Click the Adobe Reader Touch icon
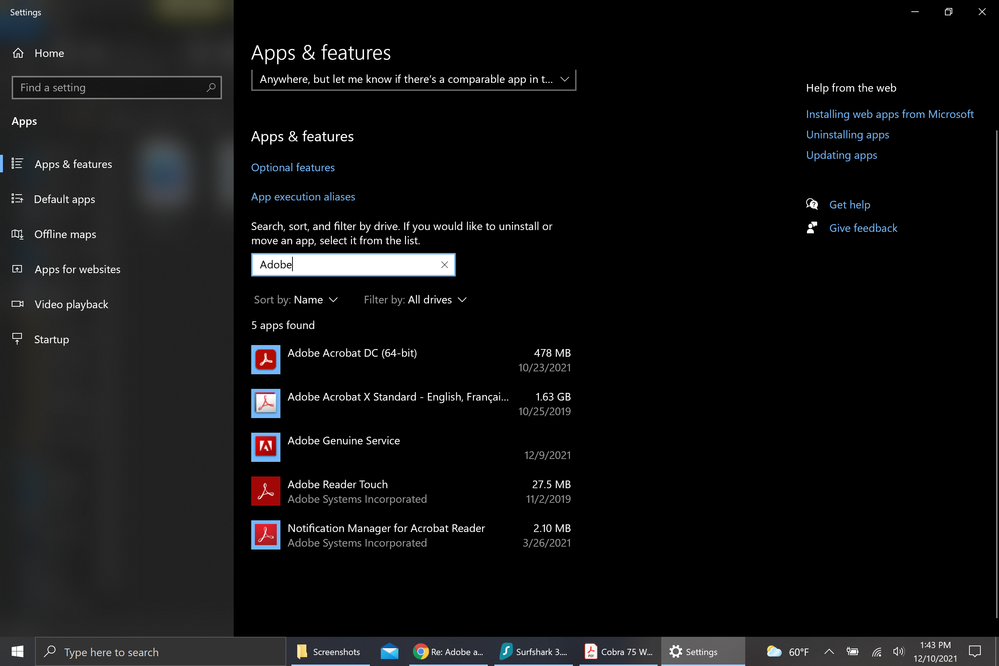Image resolution: width=999 pixels, height=666 pixels. tap(266, 491)
